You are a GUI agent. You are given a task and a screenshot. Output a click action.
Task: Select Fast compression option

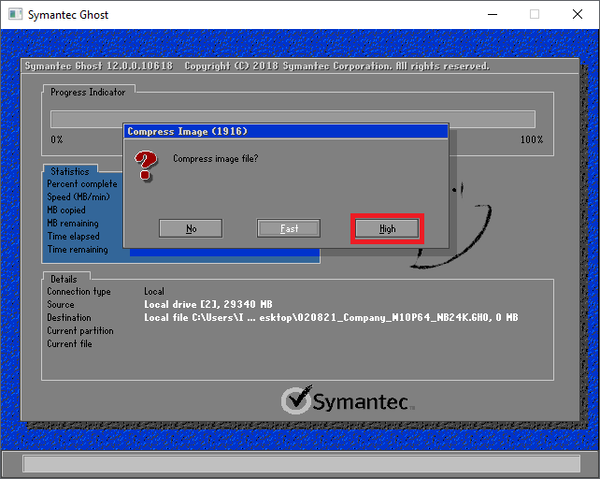click(289, 228)
